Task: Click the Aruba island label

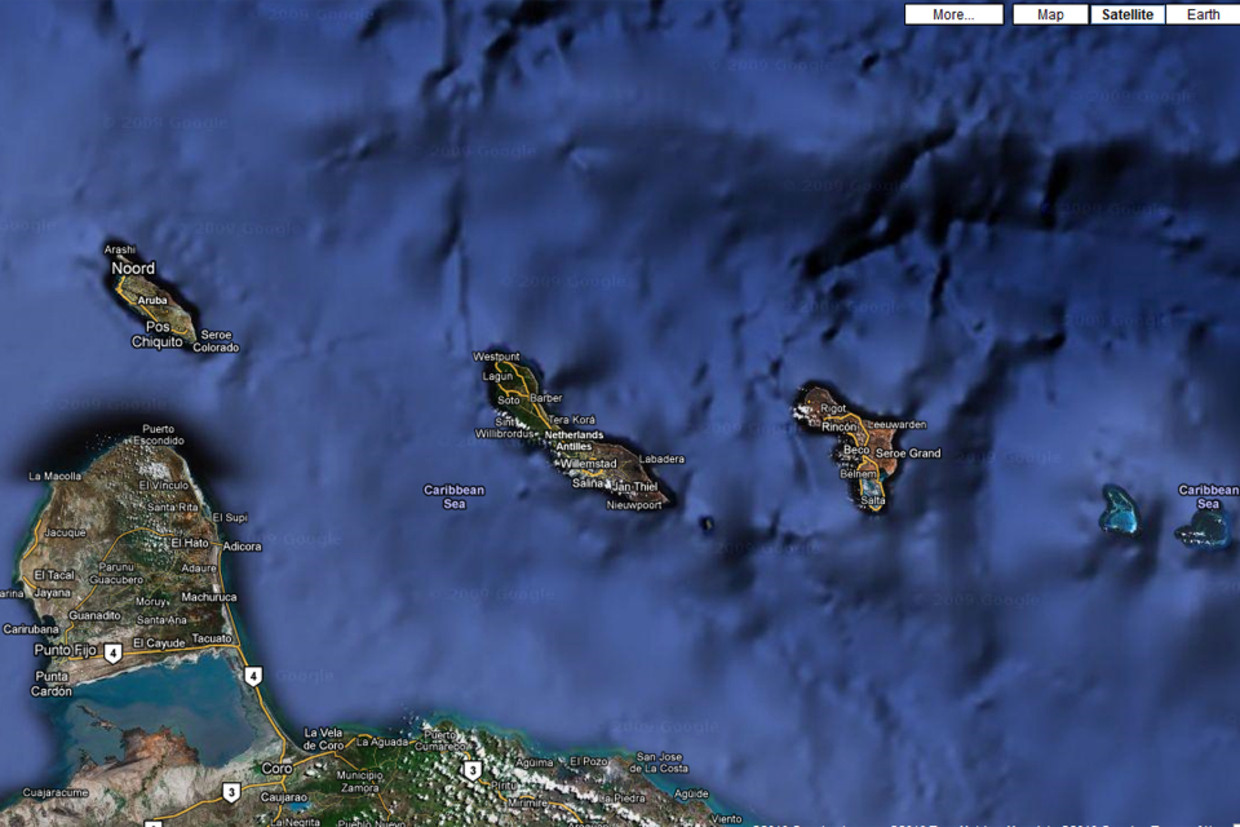Action: coord(152,300)
